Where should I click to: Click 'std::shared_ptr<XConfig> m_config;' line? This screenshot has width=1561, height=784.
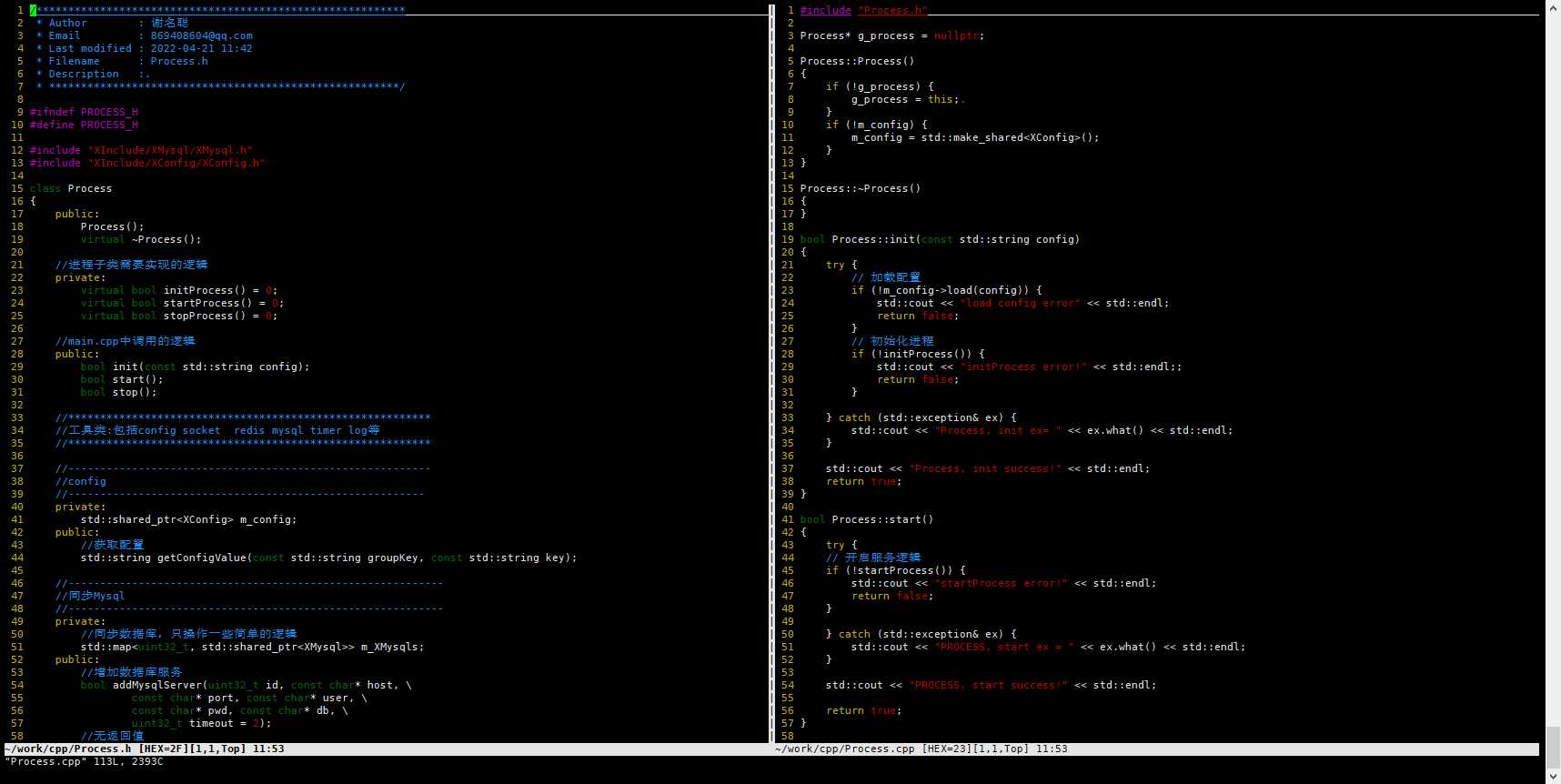tap(188, 520)
